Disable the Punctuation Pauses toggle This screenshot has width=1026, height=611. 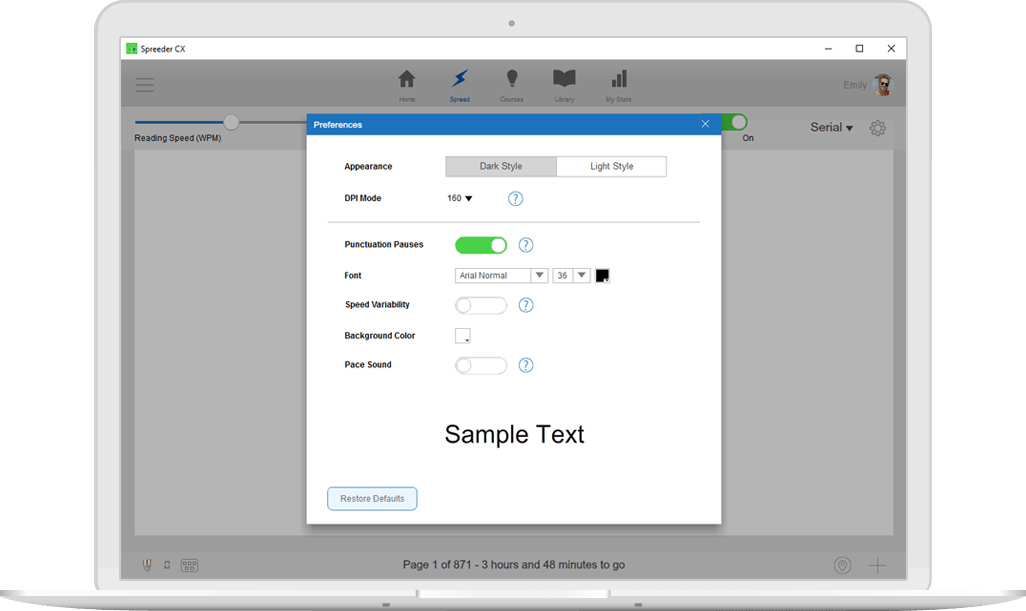point(481,245)
